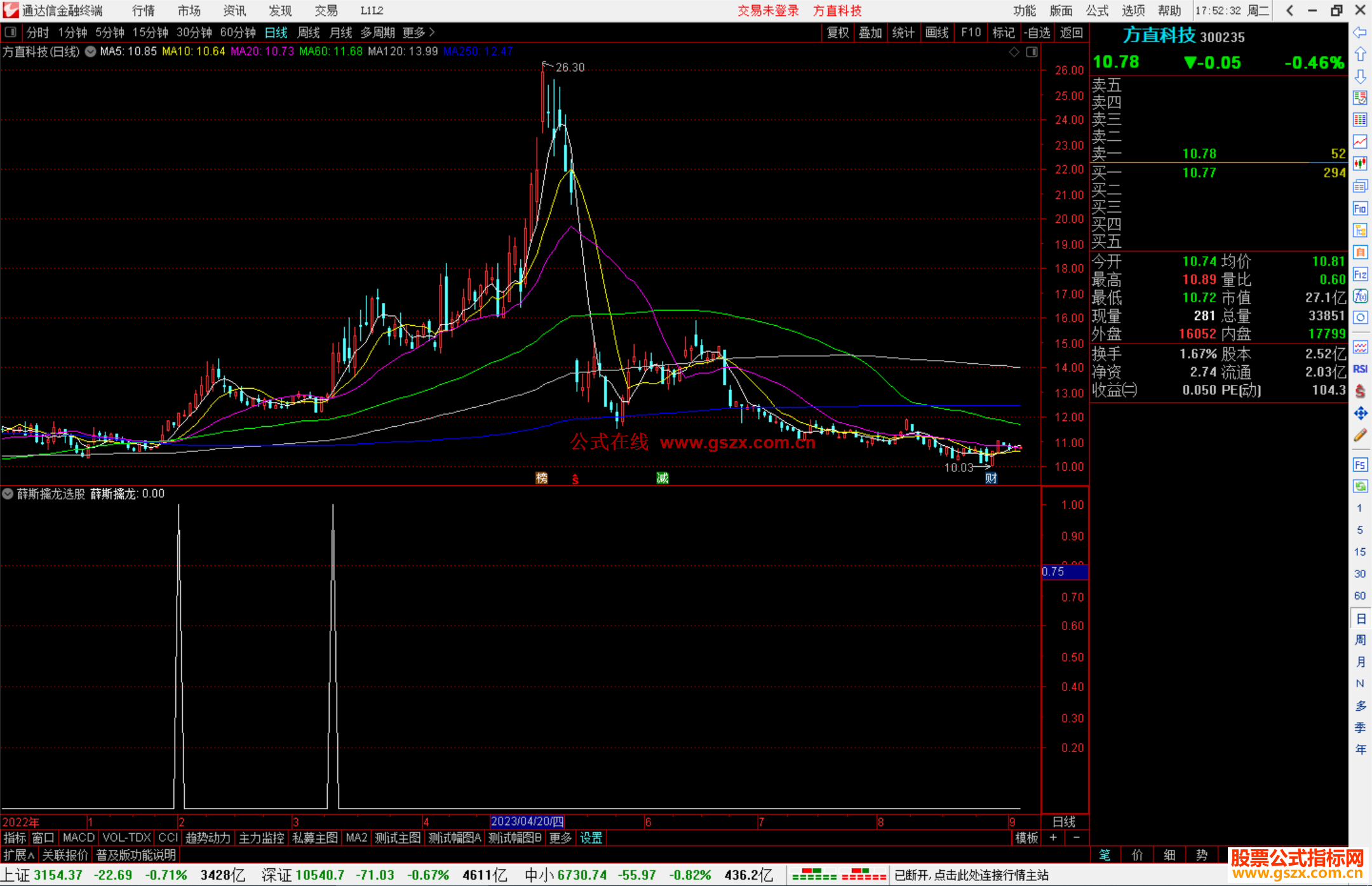Click the back arrow sidebar icon
This screenshot has width=1372, height=886.
pyautogui.click(x=1360, y=32)
